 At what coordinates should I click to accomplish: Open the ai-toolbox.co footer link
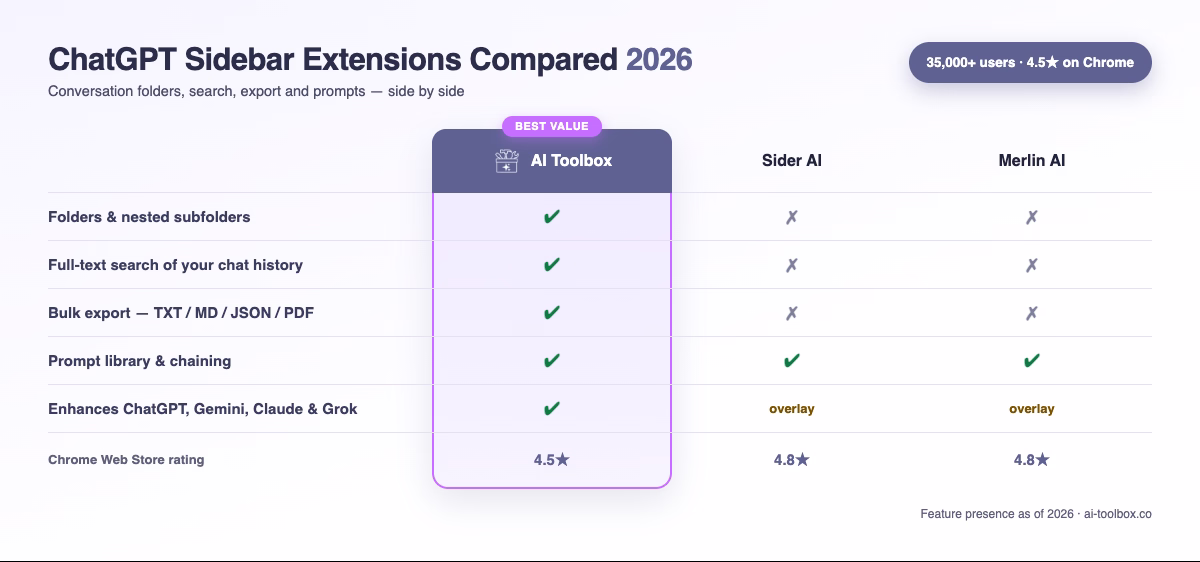point(1118,514)
